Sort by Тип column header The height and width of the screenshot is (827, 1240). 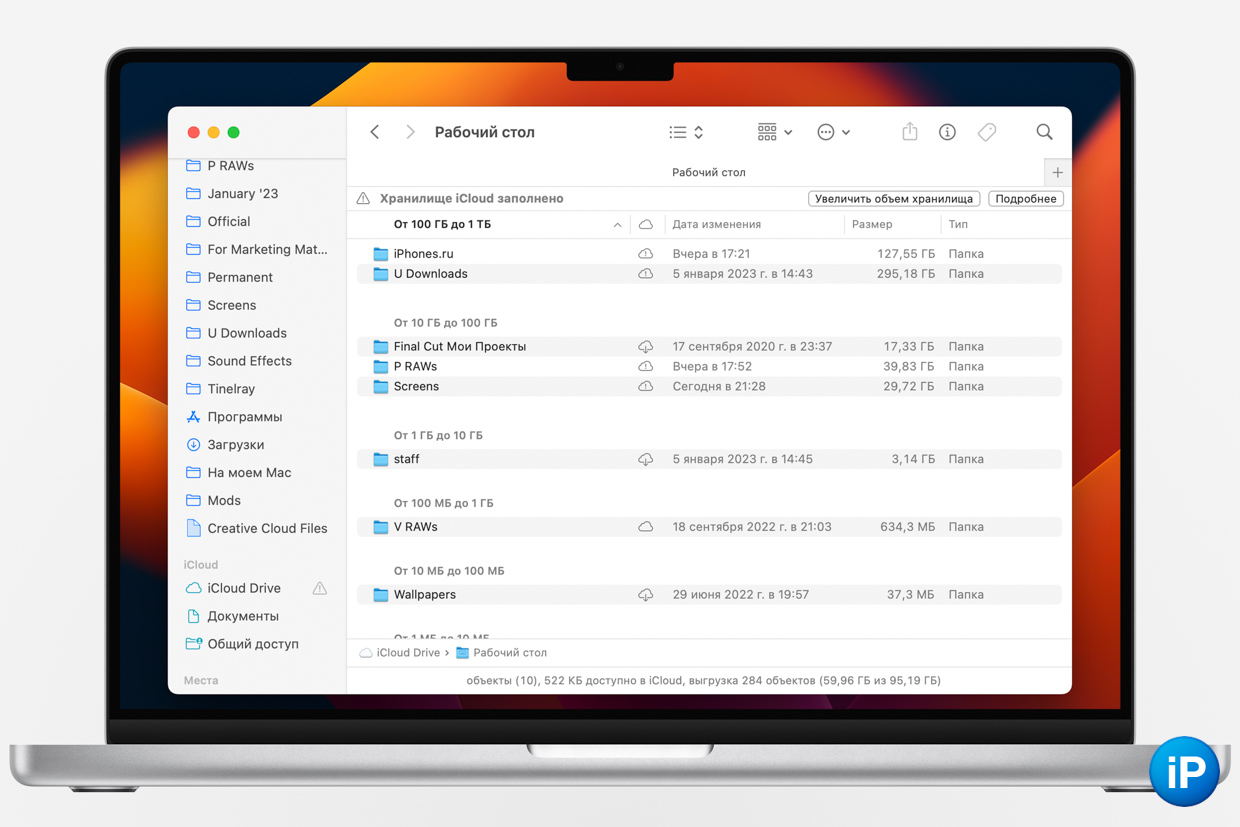coord(958,225)
